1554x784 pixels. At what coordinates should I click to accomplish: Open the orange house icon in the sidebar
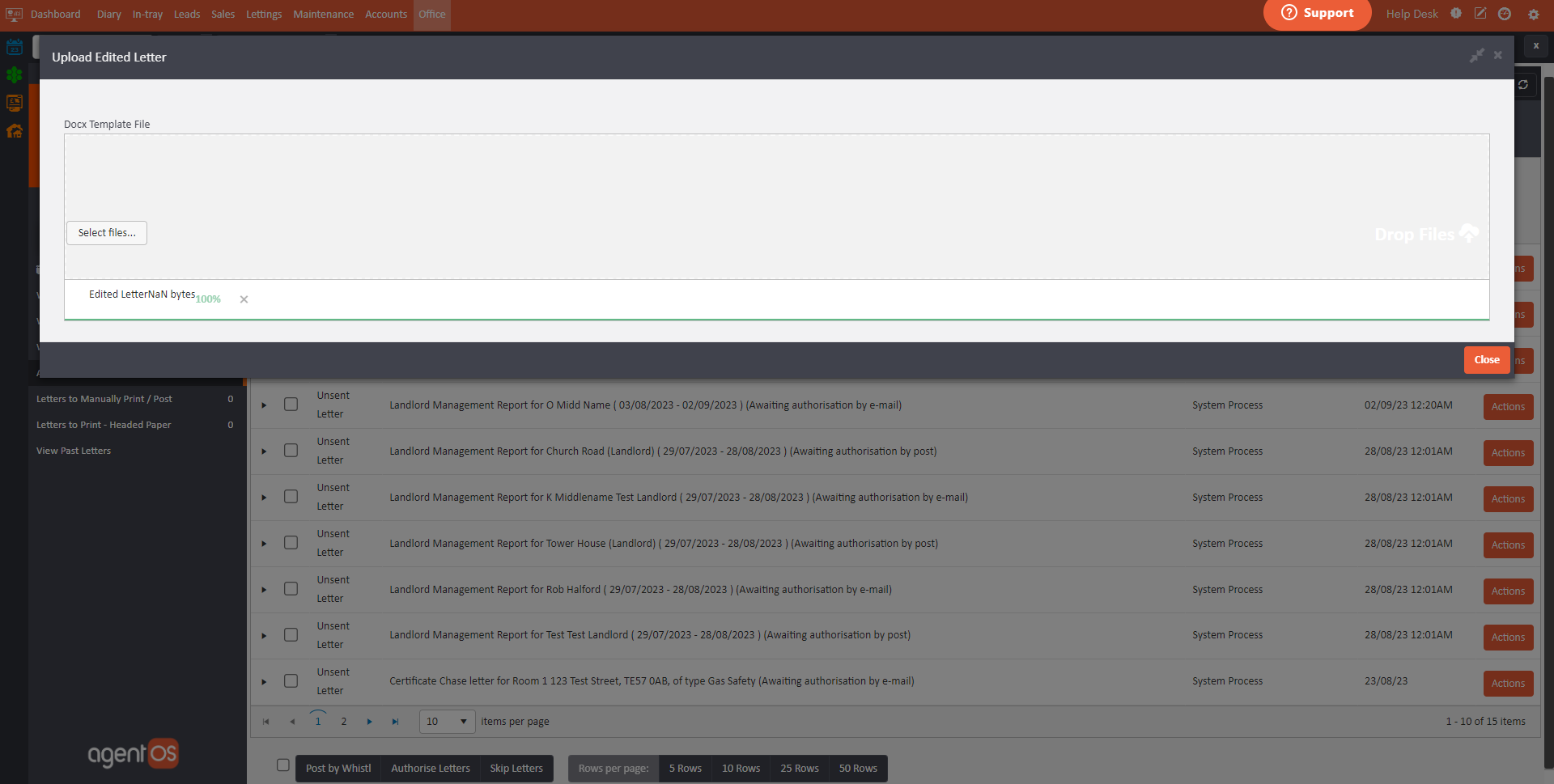[x=15, y=131]
